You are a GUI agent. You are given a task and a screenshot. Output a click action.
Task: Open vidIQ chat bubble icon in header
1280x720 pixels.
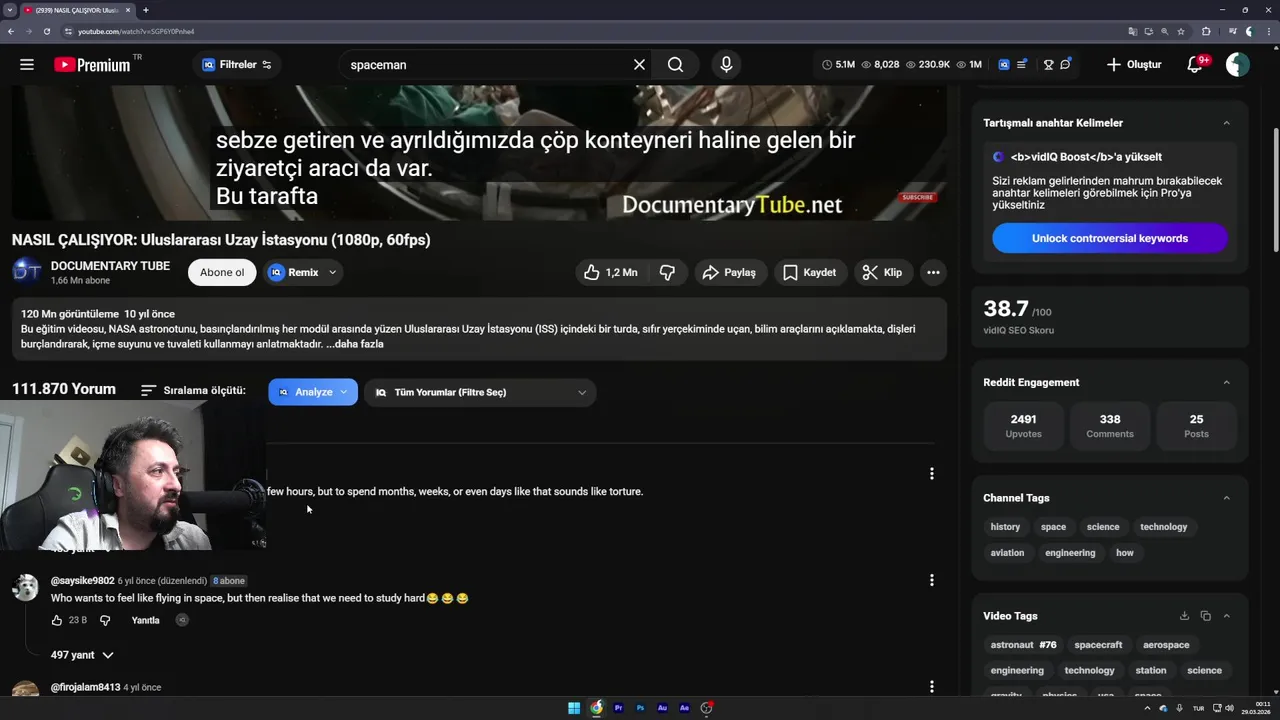(x=1066, y=64)
